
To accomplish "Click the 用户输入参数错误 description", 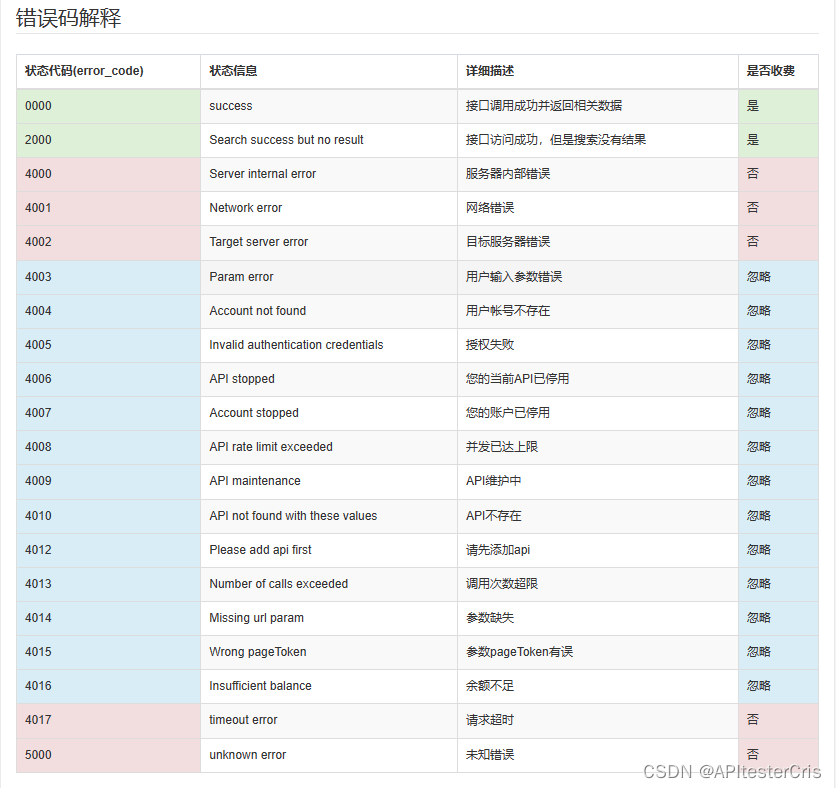I will [514, 277].
